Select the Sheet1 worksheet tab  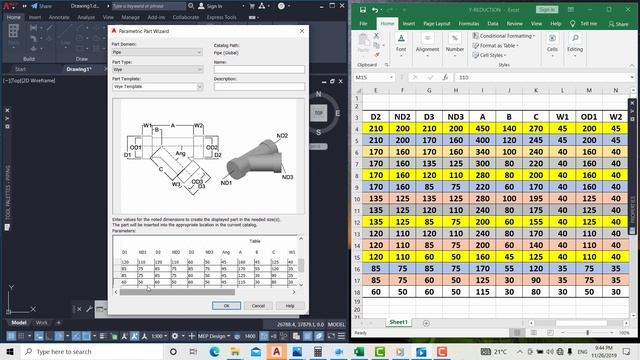398,322
